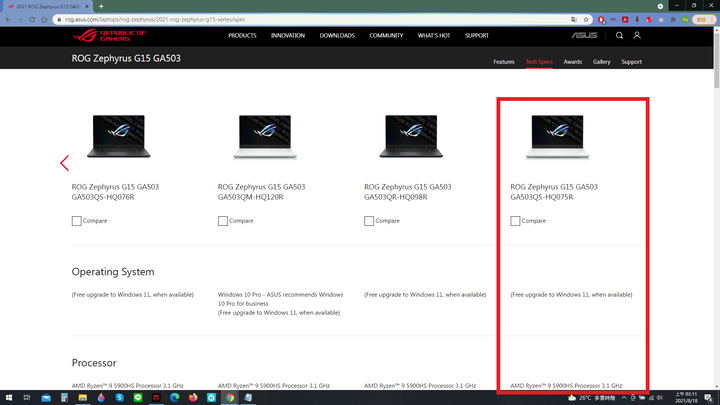
Task: Open the taskbar weather widget
Action: coord(591,398)
